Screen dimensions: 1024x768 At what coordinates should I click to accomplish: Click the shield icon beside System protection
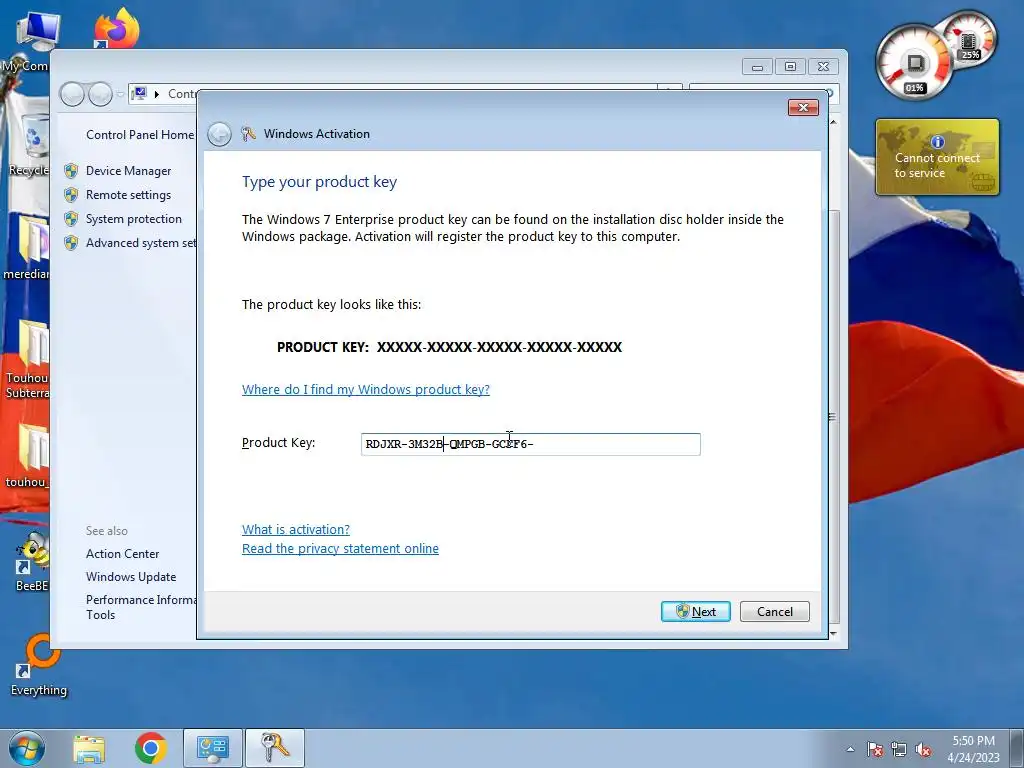(x=71, y=219)
